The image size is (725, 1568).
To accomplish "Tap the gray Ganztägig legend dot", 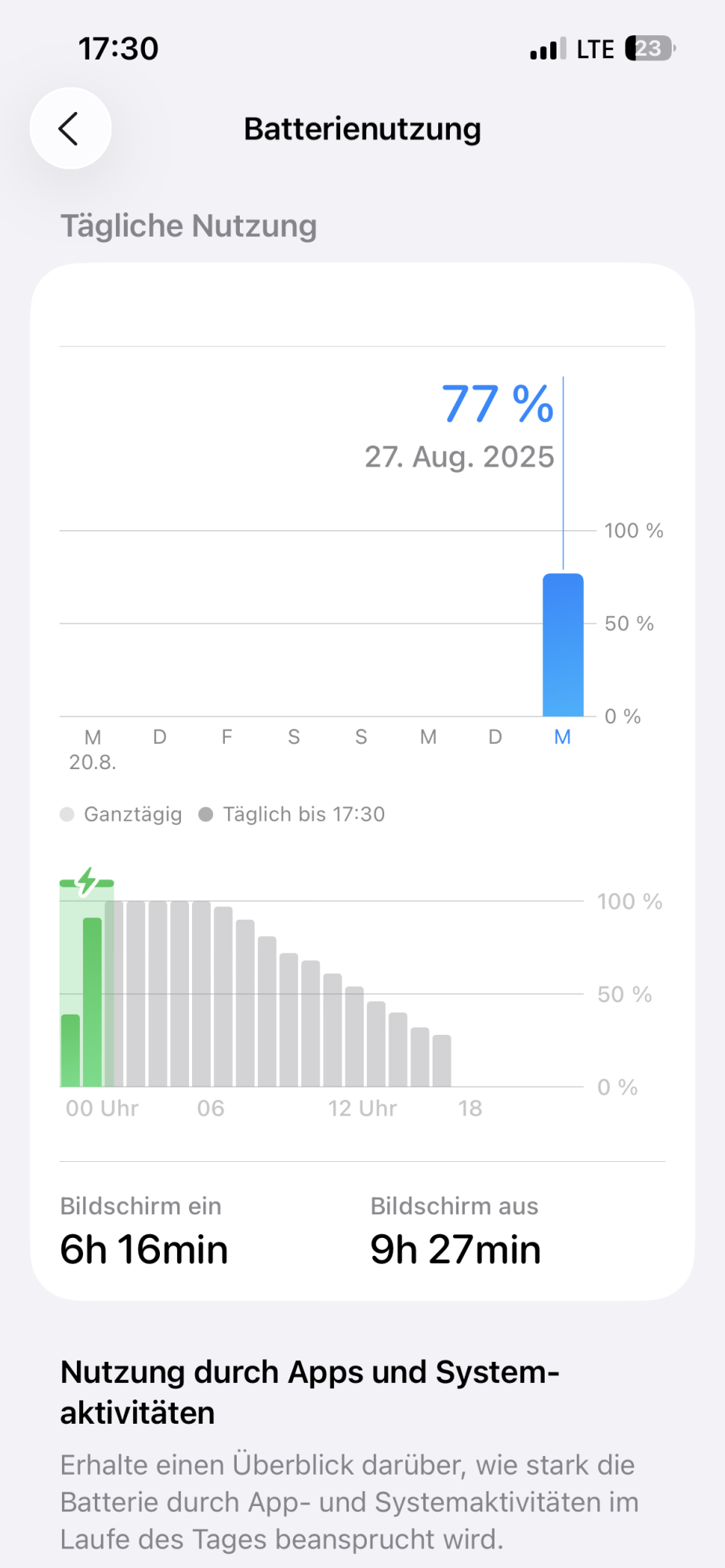I will pyautogui.click(x=67, y=815).
